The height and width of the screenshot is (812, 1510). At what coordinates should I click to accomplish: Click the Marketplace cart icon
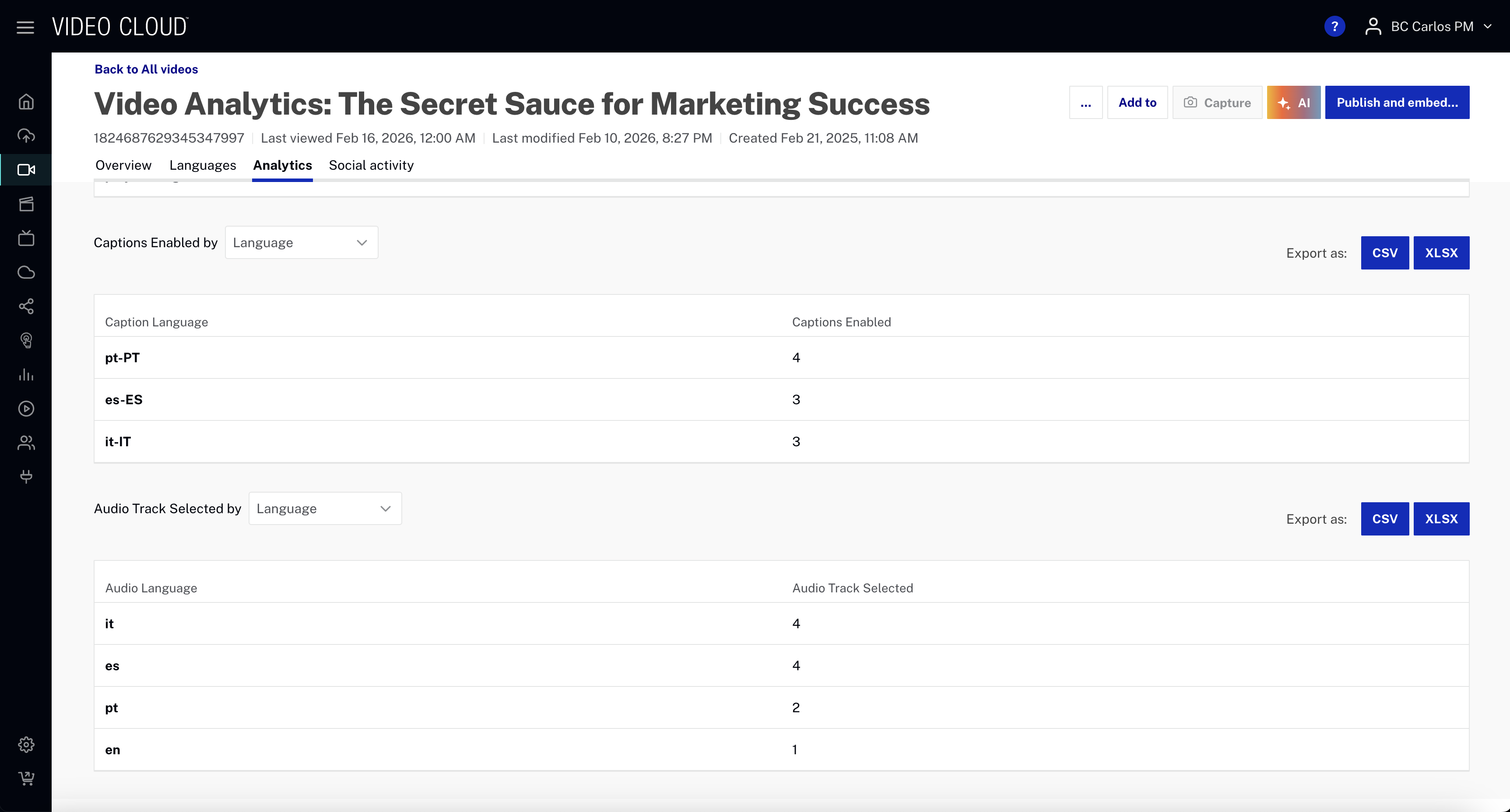tap(26, 779)
